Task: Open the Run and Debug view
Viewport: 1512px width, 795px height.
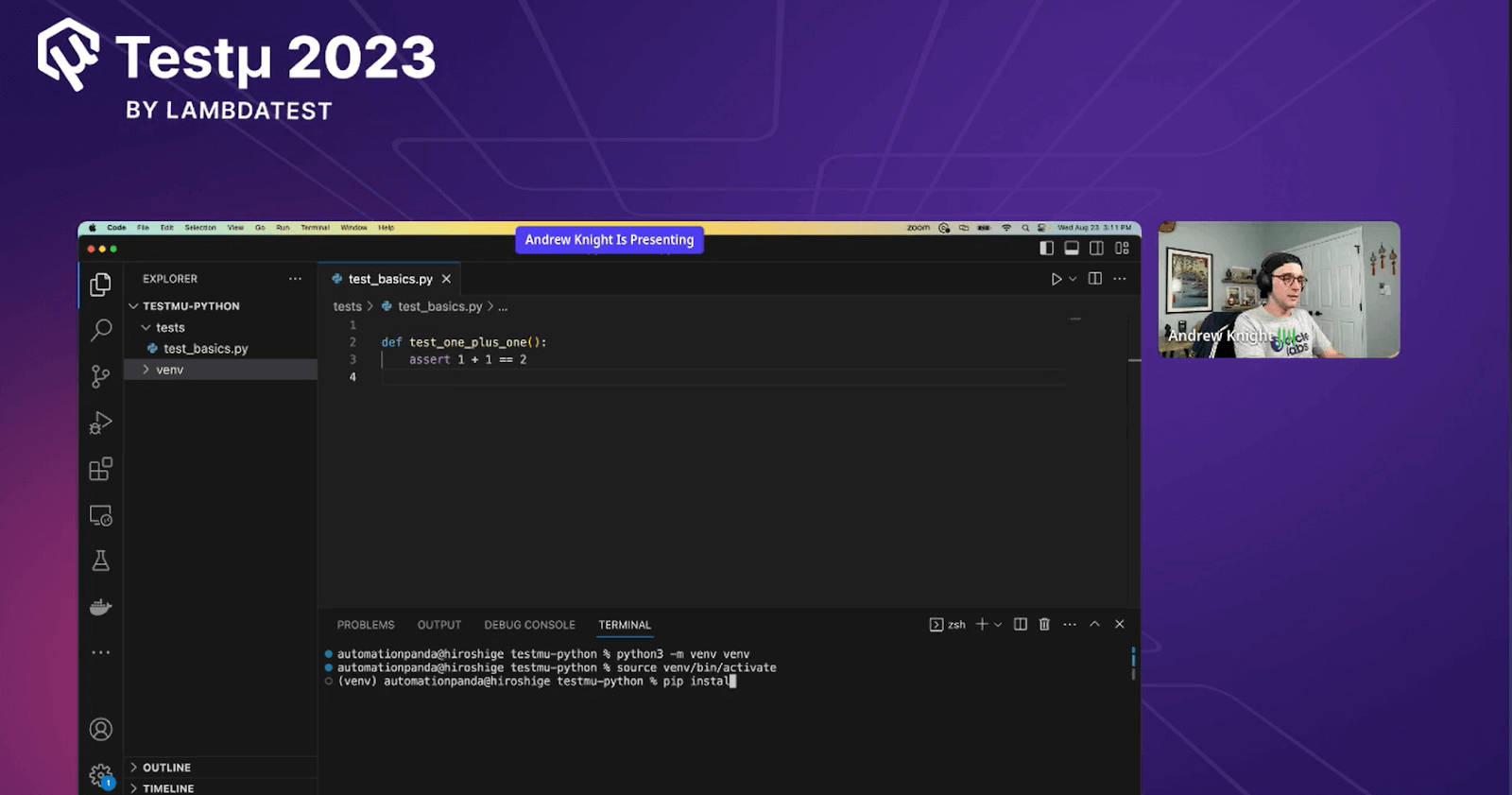Action: coord(100,423)
